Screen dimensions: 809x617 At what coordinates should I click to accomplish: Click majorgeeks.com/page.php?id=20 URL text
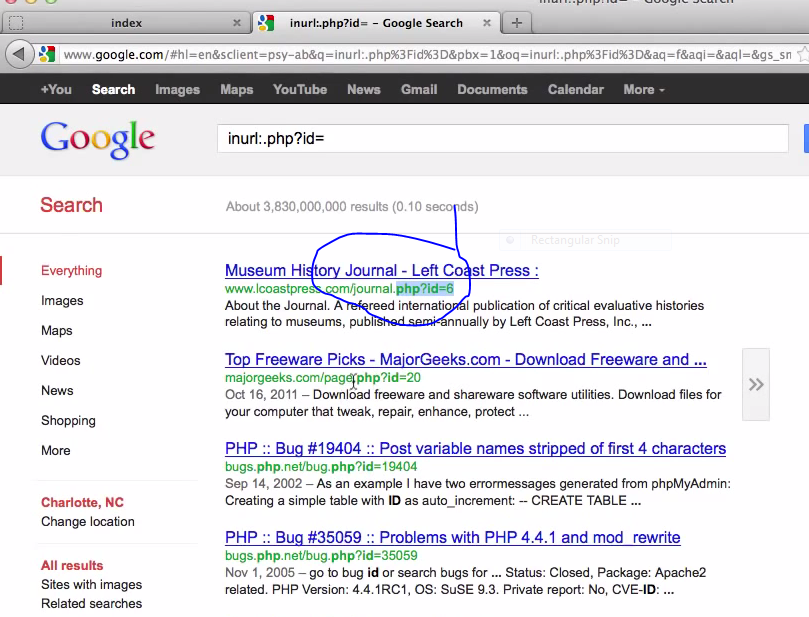323,378
